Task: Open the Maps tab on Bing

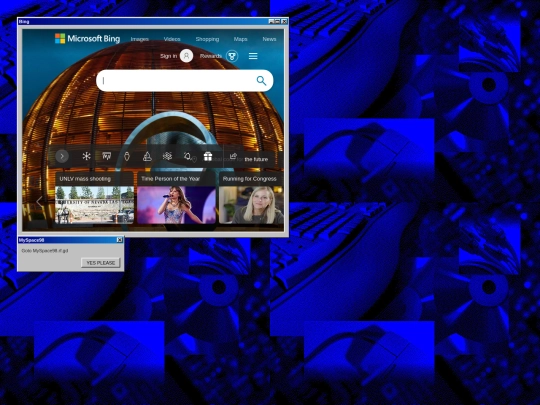Action: [x=240, y=39]
